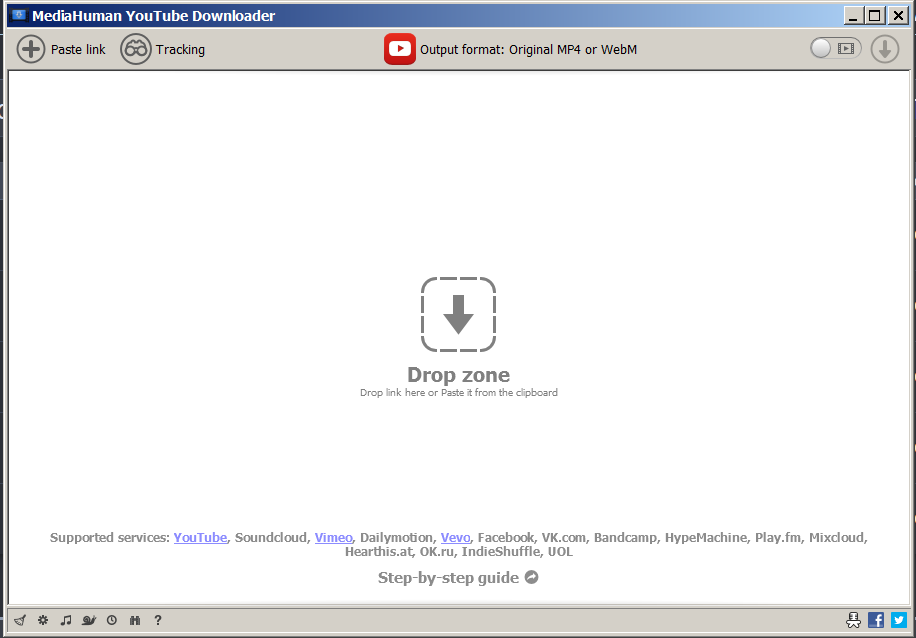Click the broom clear list icon
916x638 pixels.
tap(20, 620)
